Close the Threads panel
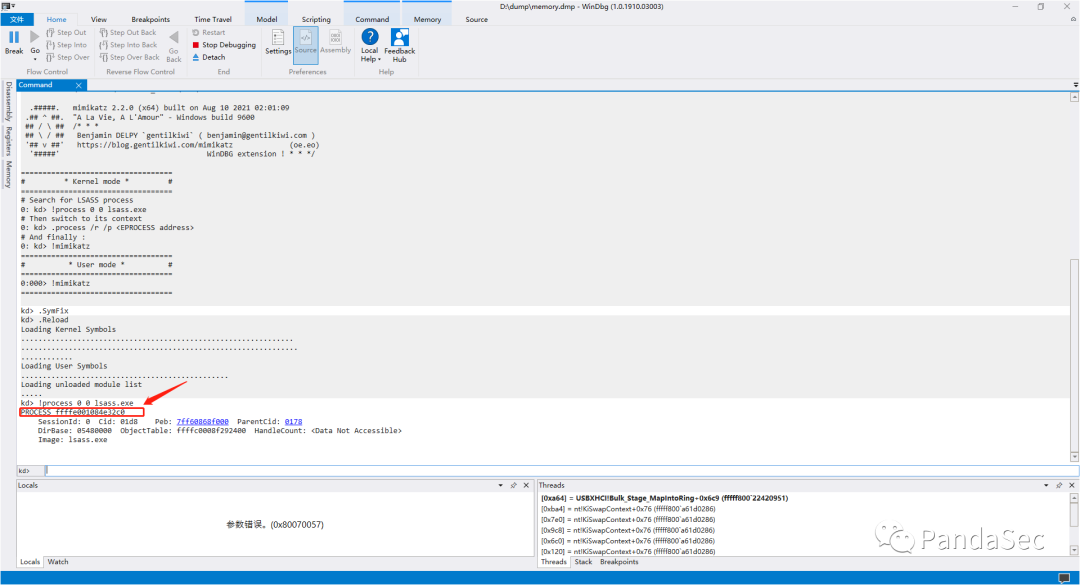This screenshot has height=585, width=1080. tap(1072, 486)
